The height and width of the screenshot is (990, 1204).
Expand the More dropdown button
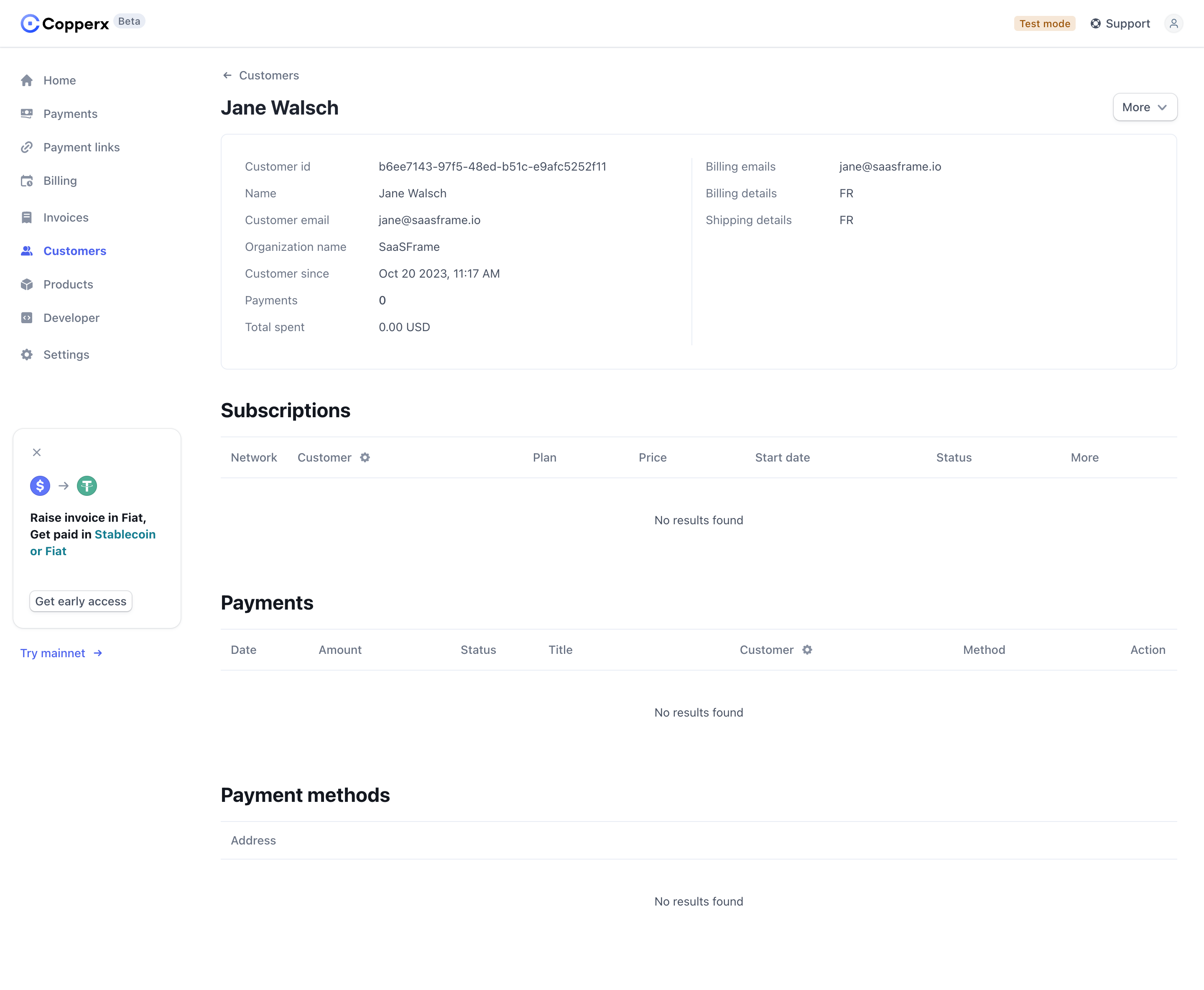pyautogui.click(x=1145, y=107)
